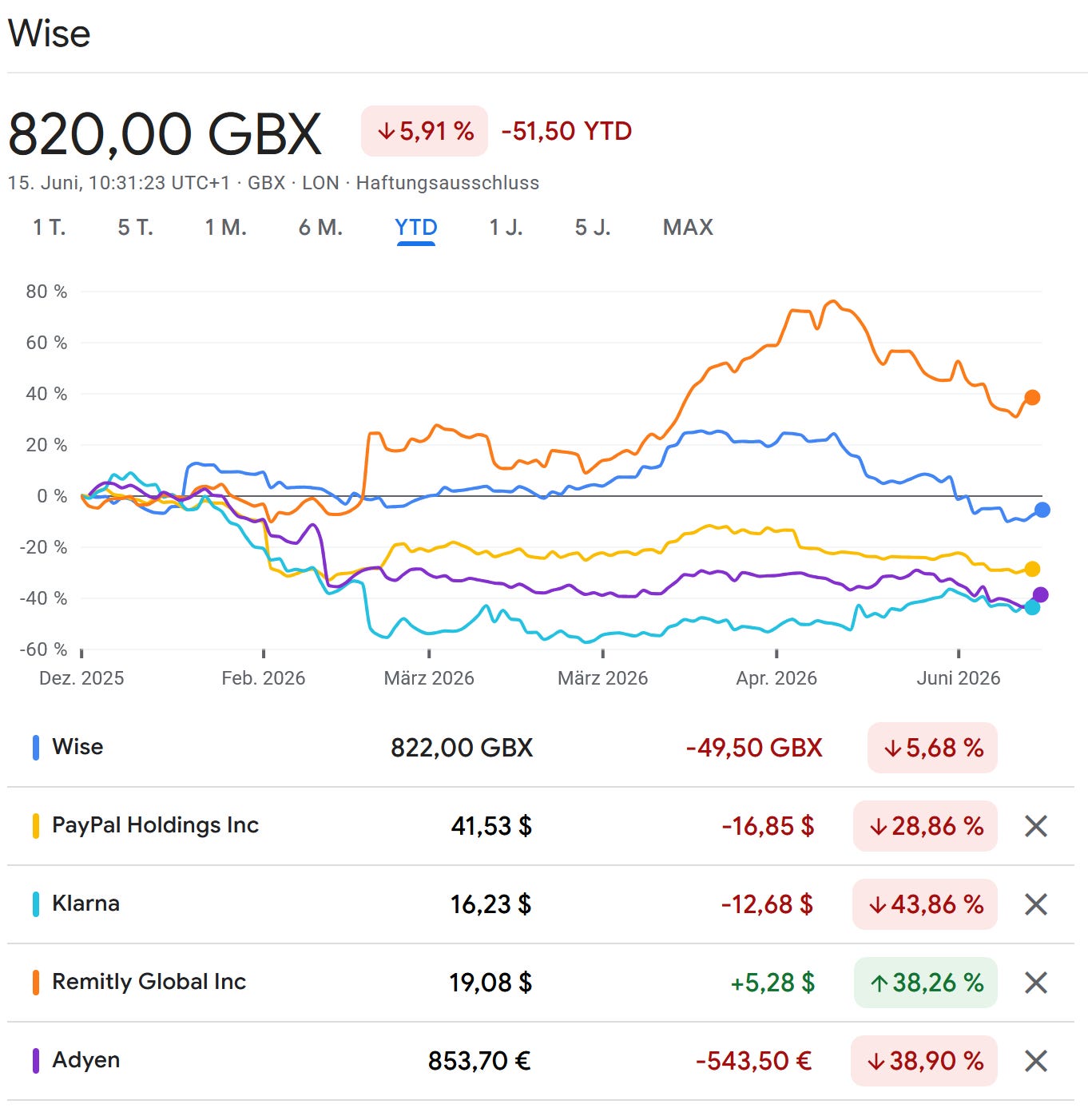The width and height of the screenshot is (1088, 1120).
Task: Click the yellow PayPal color marker
Action: pos(36,825)
